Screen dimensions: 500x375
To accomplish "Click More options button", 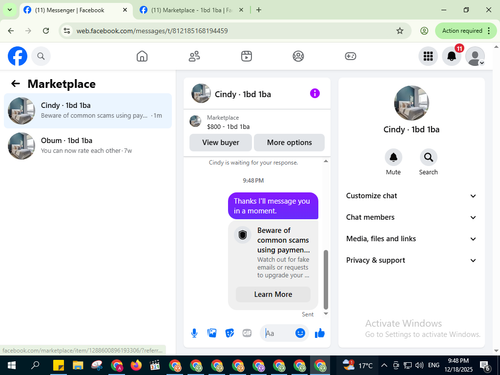I will (289, 143).
